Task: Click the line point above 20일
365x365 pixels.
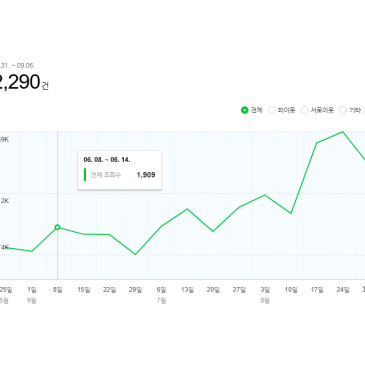Action: pos(213,231)
